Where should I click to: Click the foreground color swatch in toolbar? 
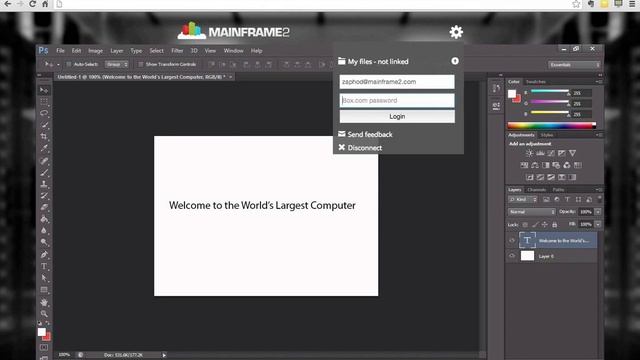(42, 332)
